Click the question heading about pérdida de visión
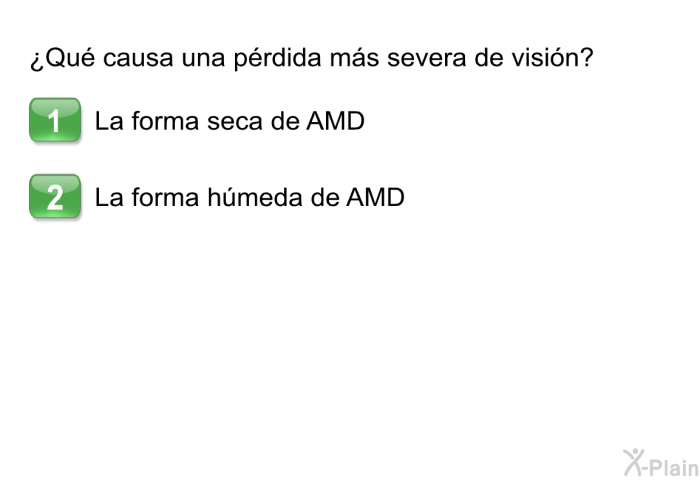 pos(312,58)
